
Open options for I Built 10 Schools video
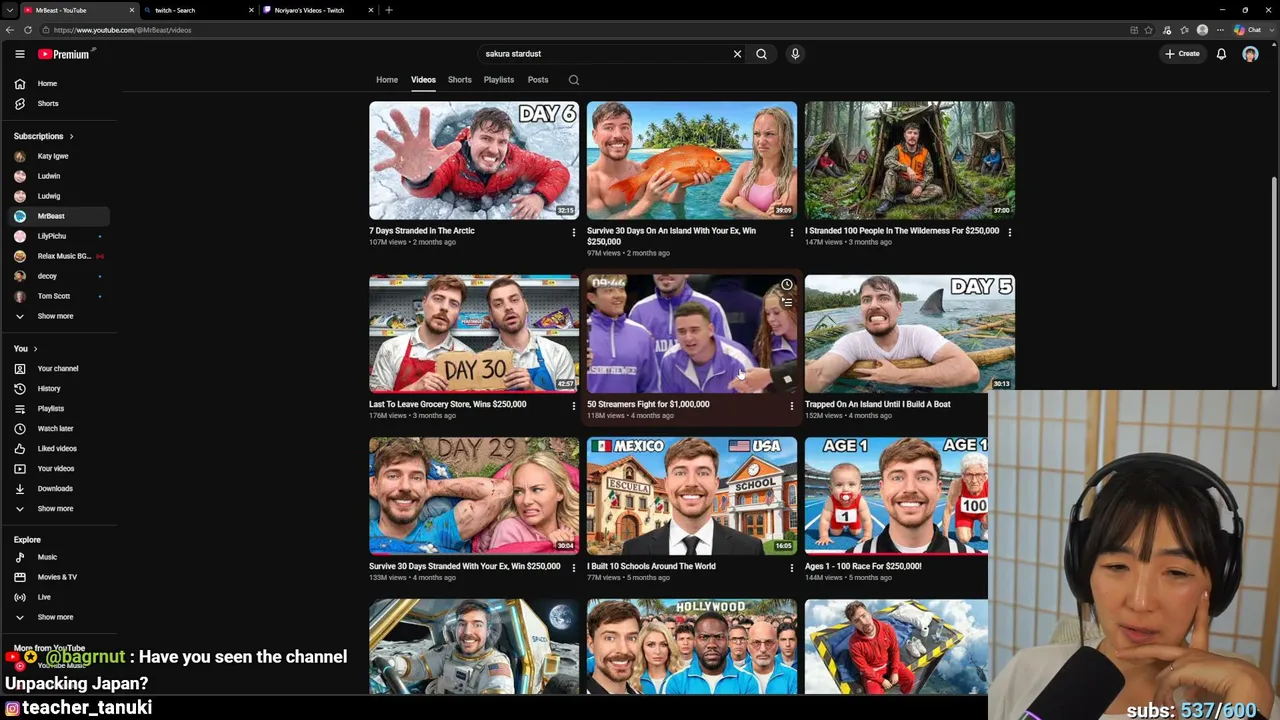[x=791, y=568]
